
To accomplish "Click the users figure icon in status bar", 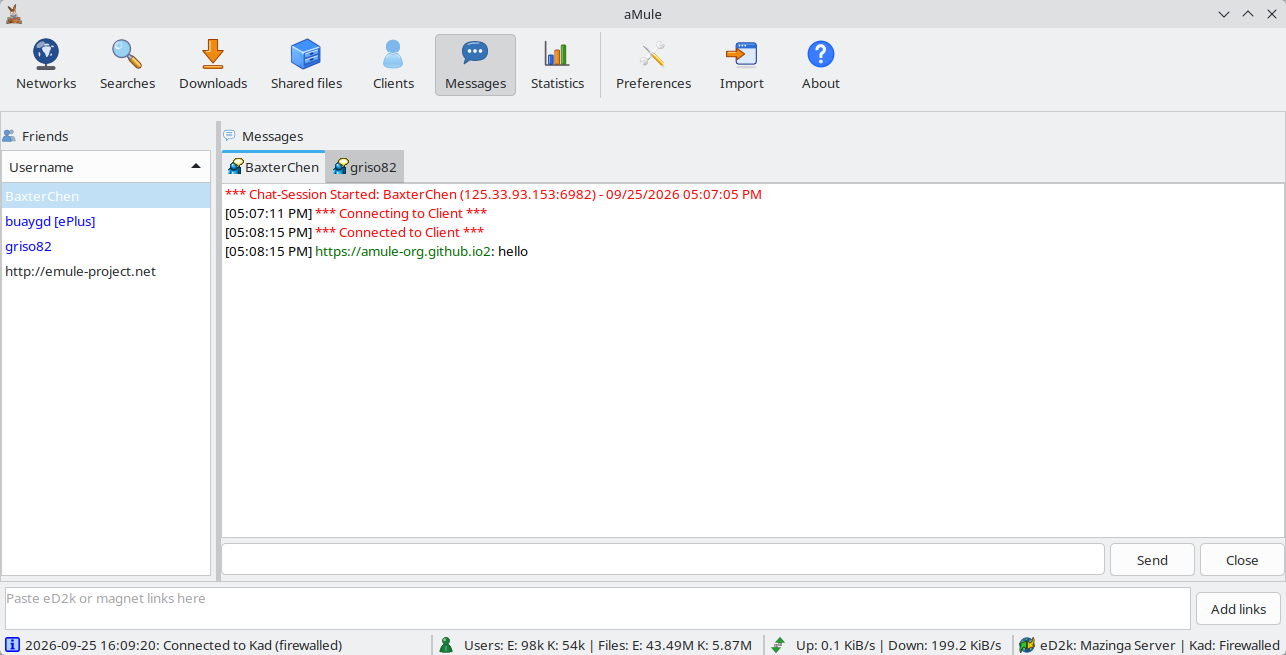I will (x=446, y=645).
